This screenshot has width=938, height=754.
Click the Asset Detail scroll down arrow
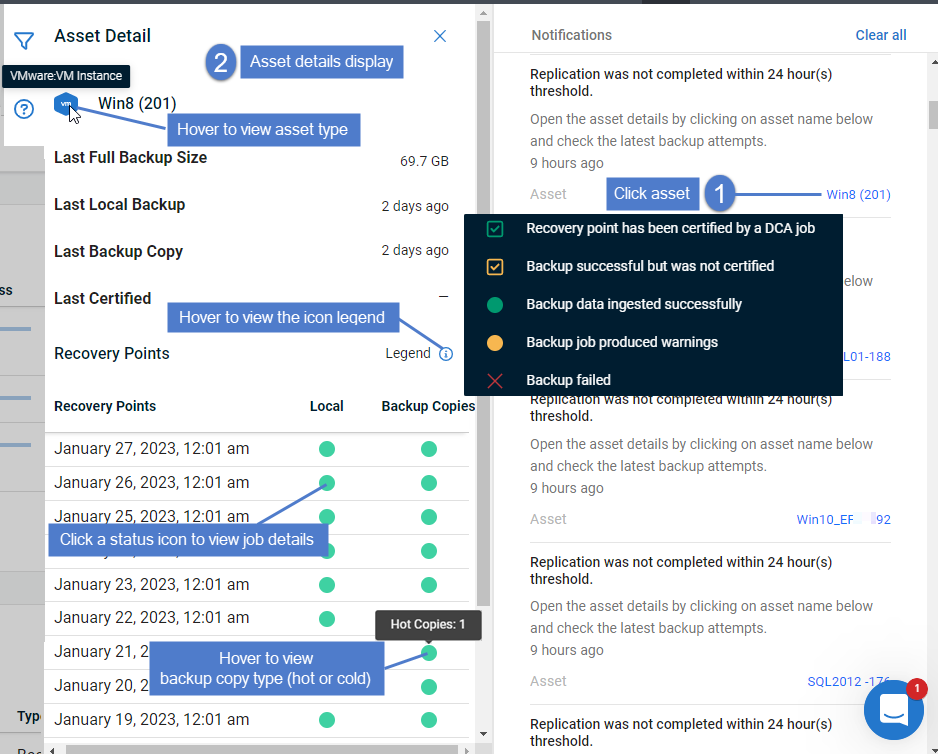click(x=483, y=734)
